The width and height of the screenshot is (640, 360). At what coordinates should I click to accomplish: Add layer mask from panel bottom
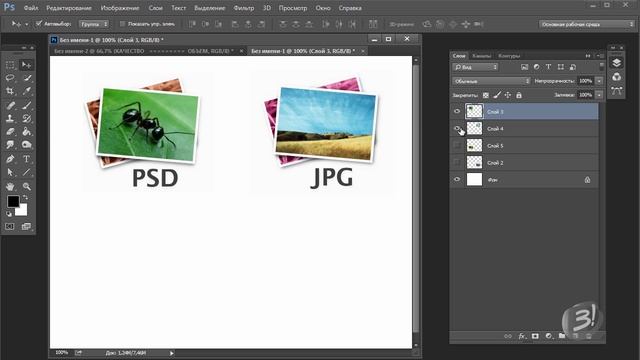coord(535,336)
